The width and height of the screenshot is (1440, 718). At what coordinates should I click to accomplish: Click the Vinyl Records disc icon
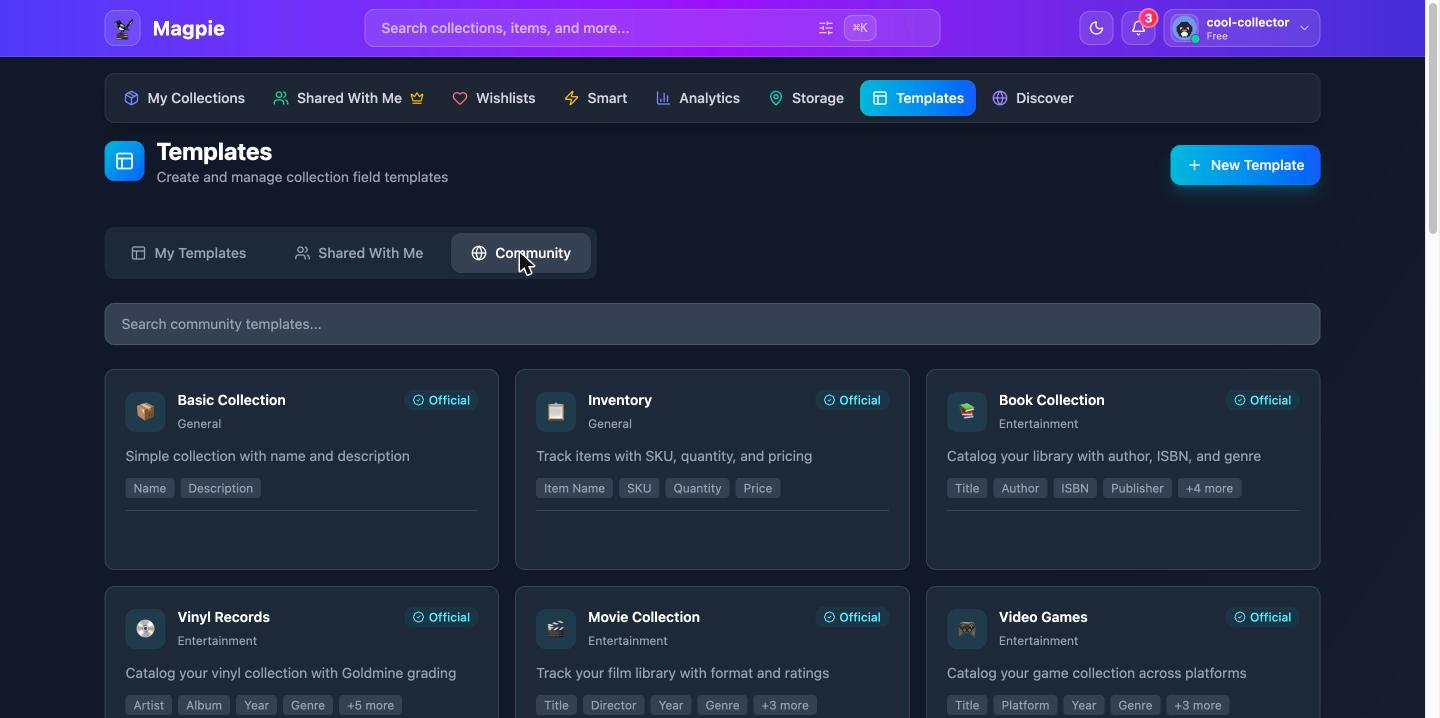point(145,629)
